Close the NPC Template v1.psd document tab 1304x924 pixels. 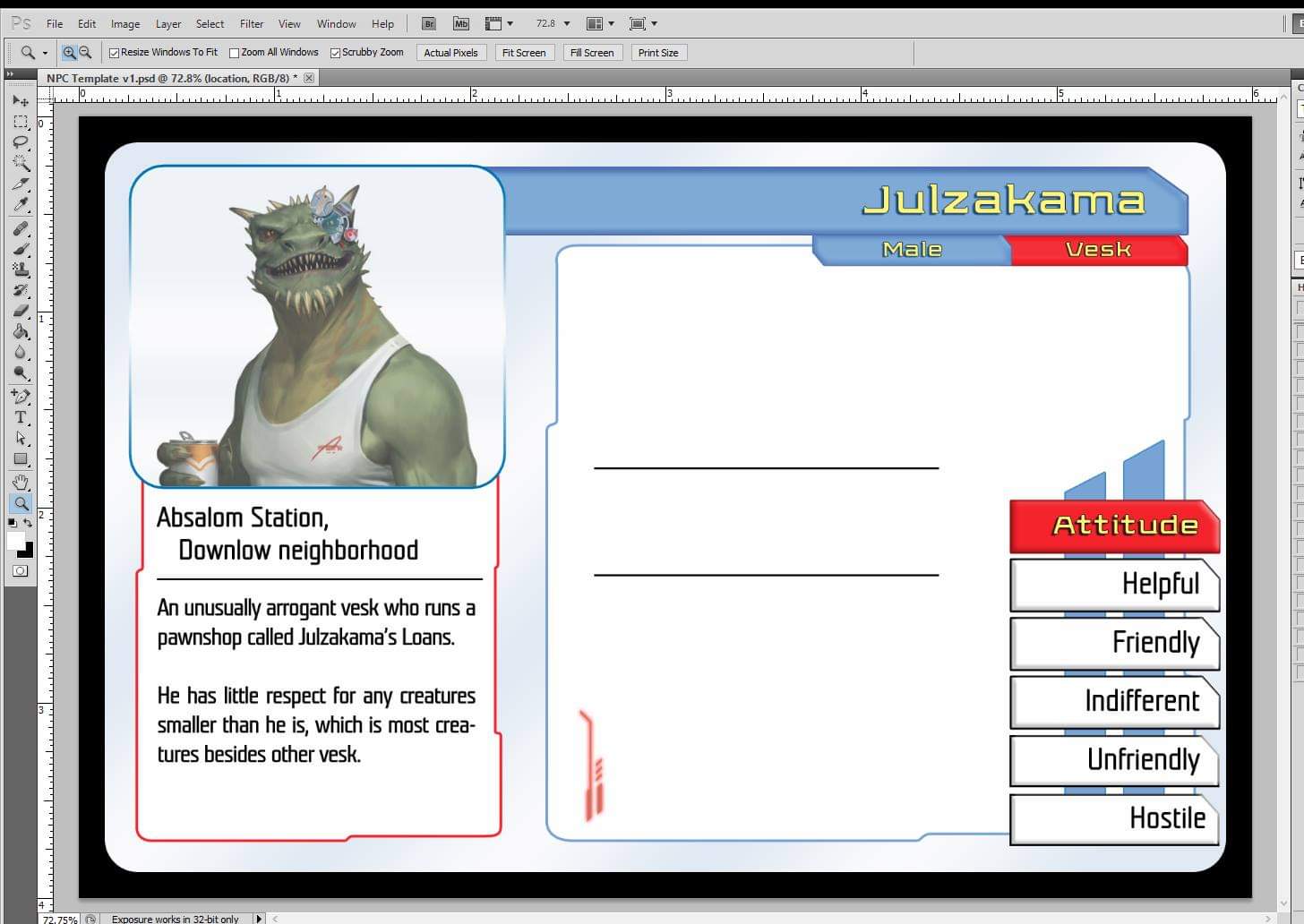309,78
